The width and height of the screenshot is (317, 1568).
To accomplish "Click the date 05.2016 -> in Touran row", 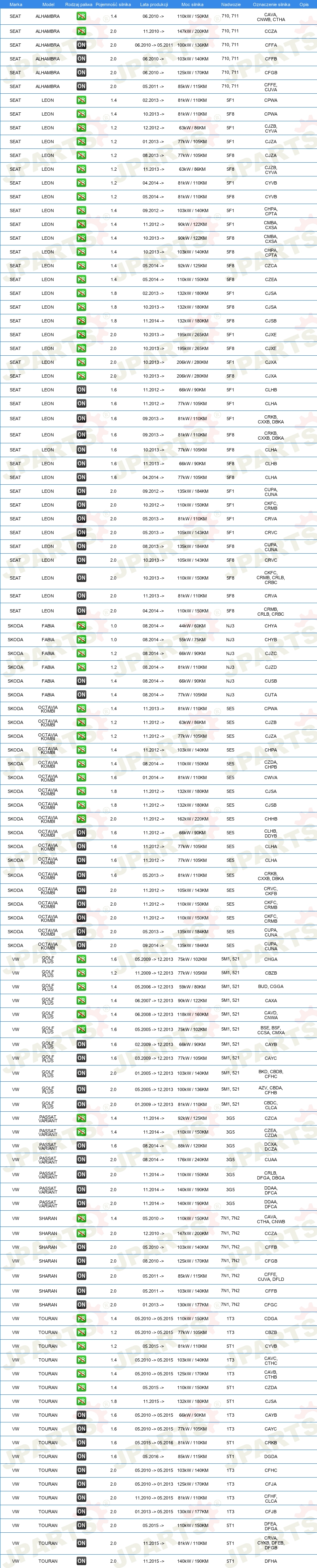I will tap(153, 1456).
